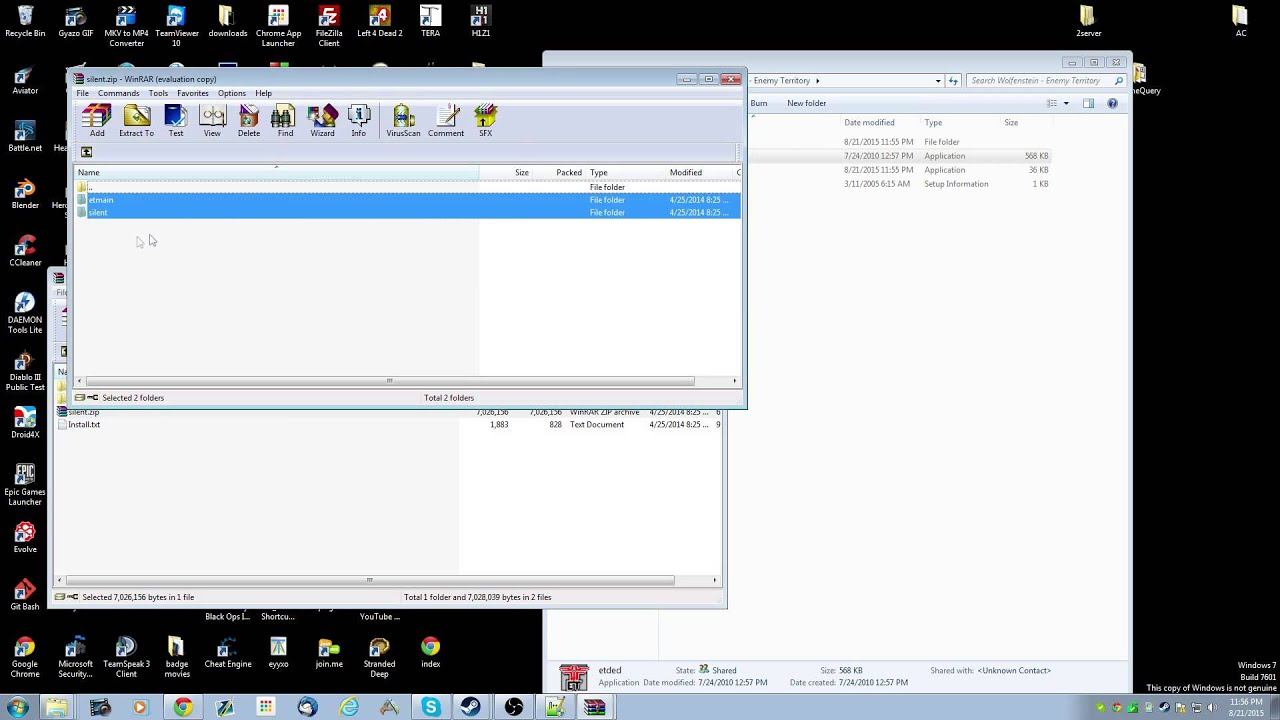This screenshot has width=1280, height=720.
Task: Open the Options menu
Action: (x=232, y=93)
